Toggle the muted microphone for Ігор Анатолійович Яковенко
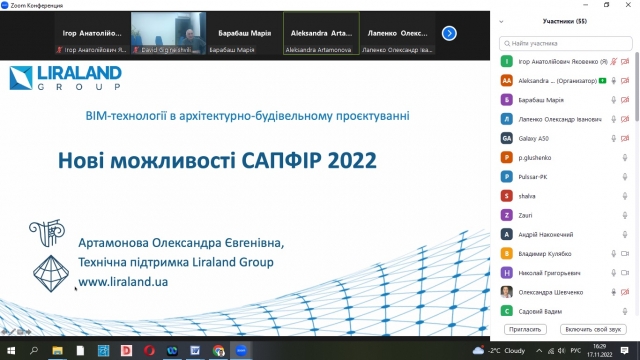640x360 pixels. 613,62
